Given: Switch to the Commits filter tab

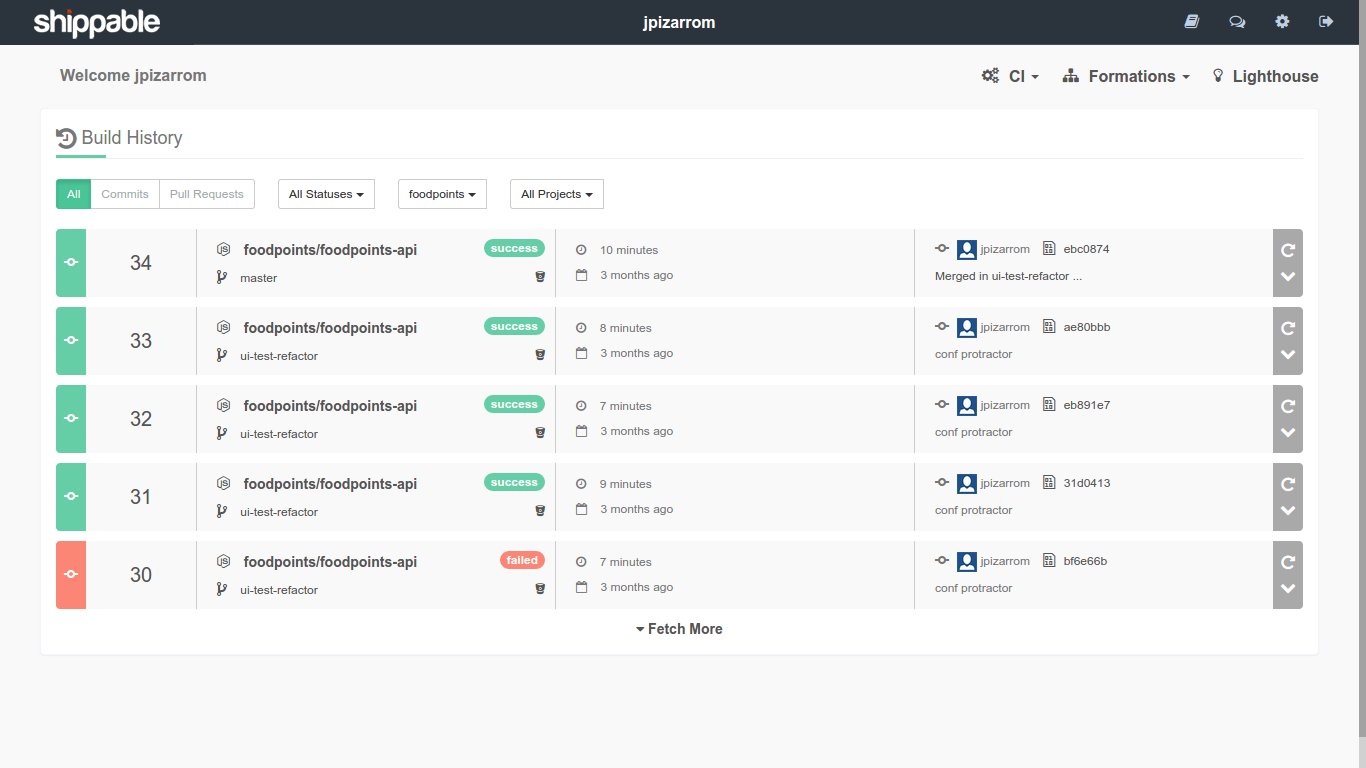Looking at the screenshot, I should [125, 194].
